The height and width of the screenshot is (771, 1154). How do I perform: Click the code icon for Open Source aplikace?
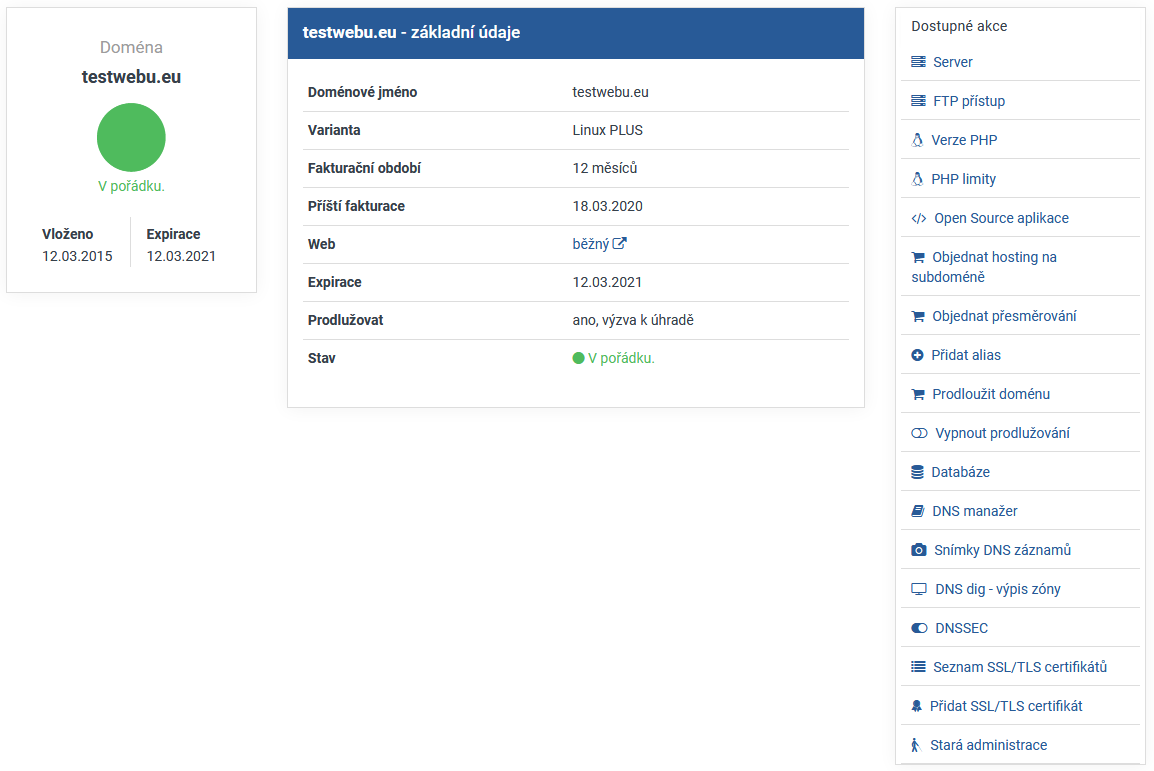(919, 218)
